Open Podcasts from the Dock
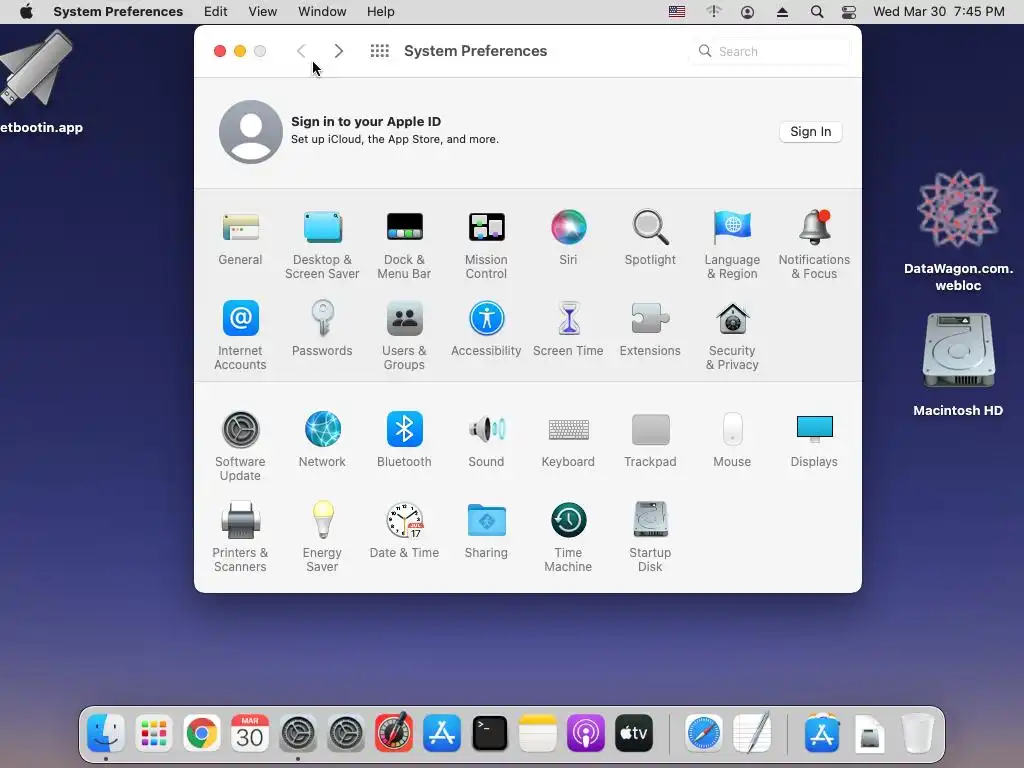The width and height of the screenshot is (1024, 768). click(586, 733)
